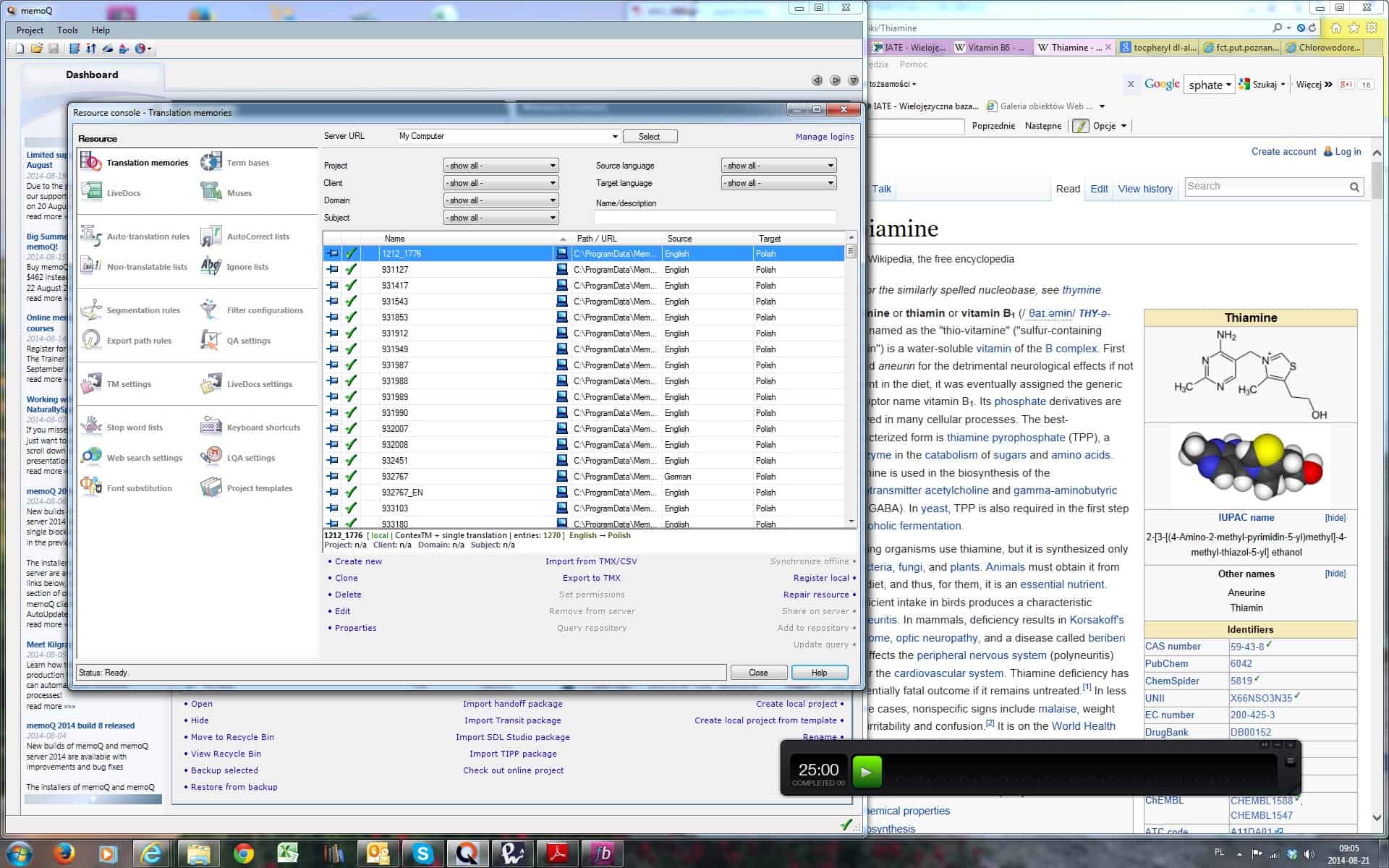Open Keyboard shortcuts
The height and width of the screenshot is (868, 1389).
point(250,427)
